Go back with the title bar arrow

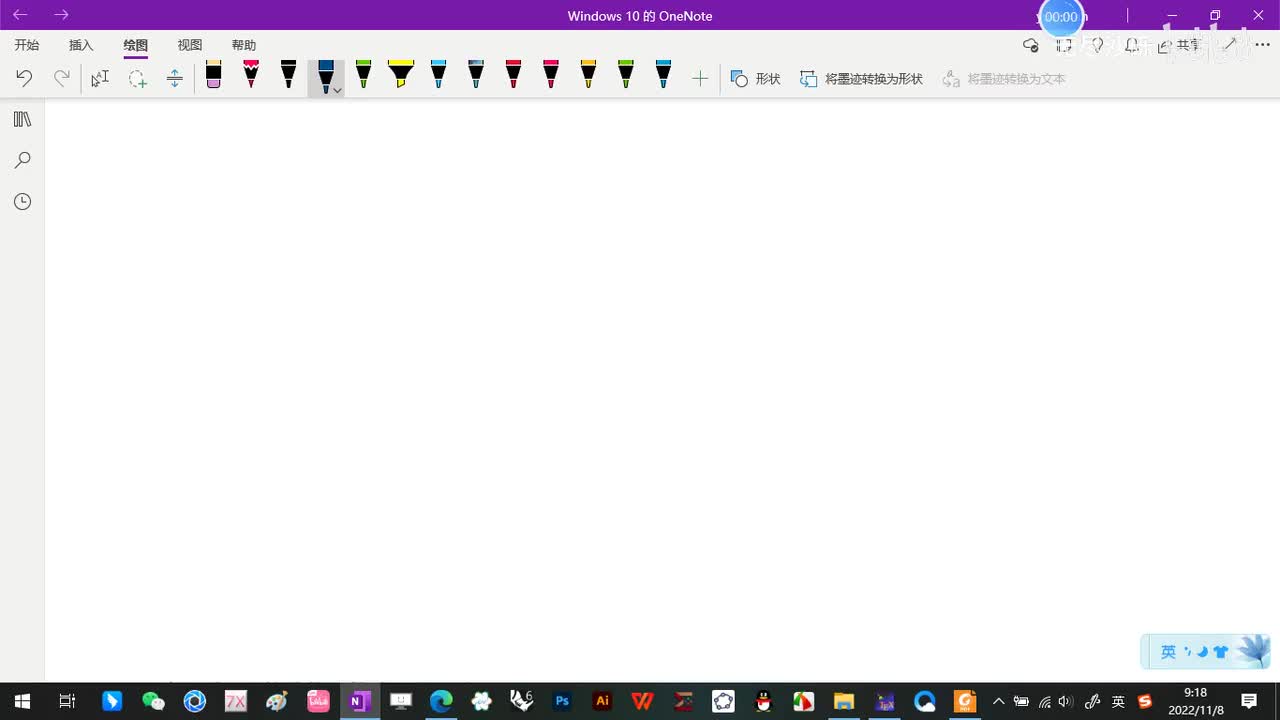(20, 15)
